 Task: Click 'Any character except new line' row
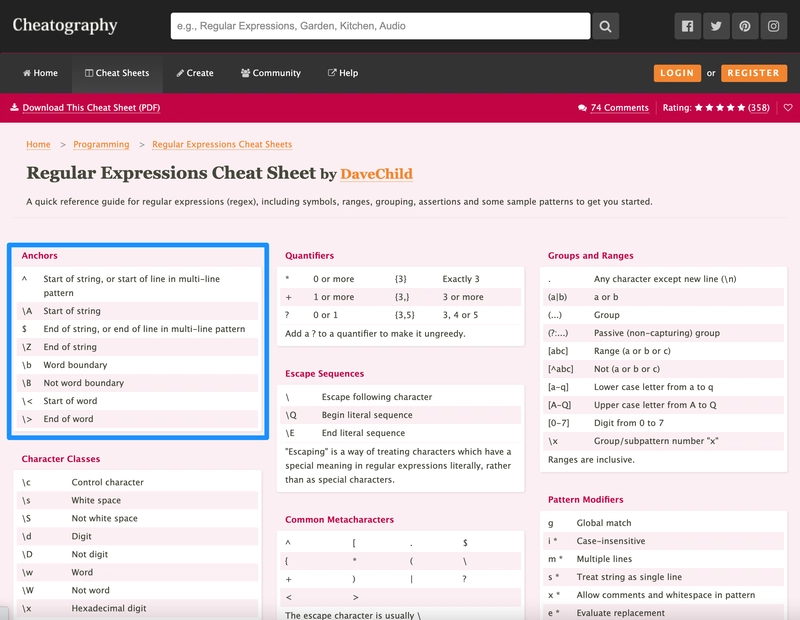663,279
